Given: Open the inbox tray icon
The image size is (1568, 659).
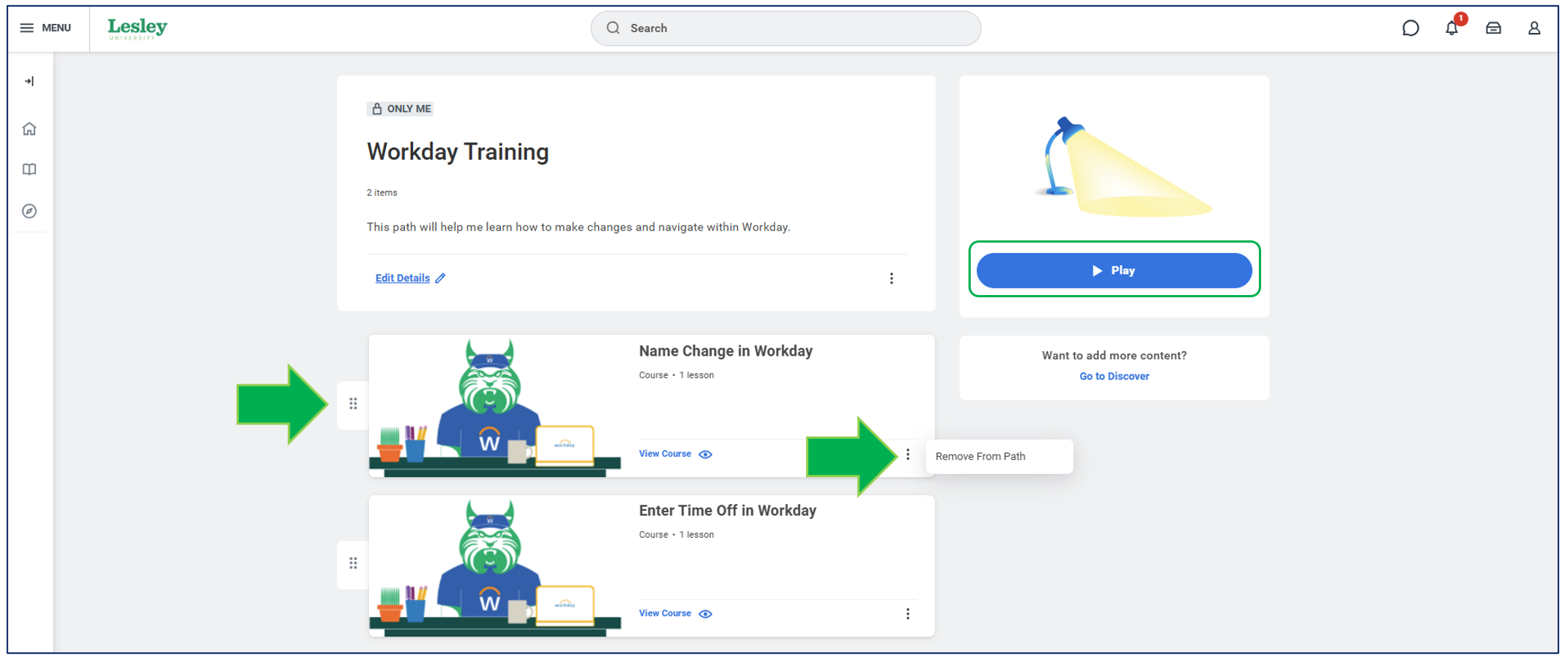Looking at the screenshot, I should click(x=1493, y=28).
